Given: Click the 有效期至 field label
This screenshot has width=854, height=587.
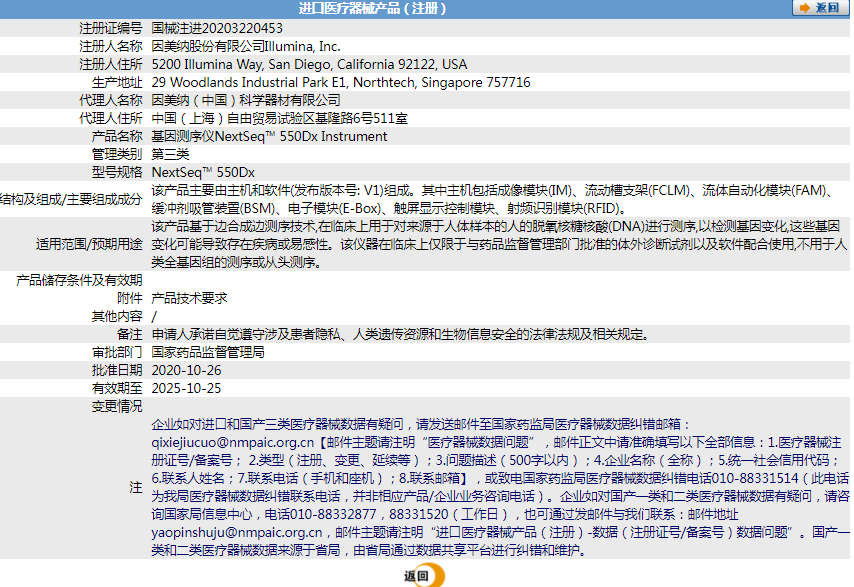Looking at the screenshot, I should point(117,388).
